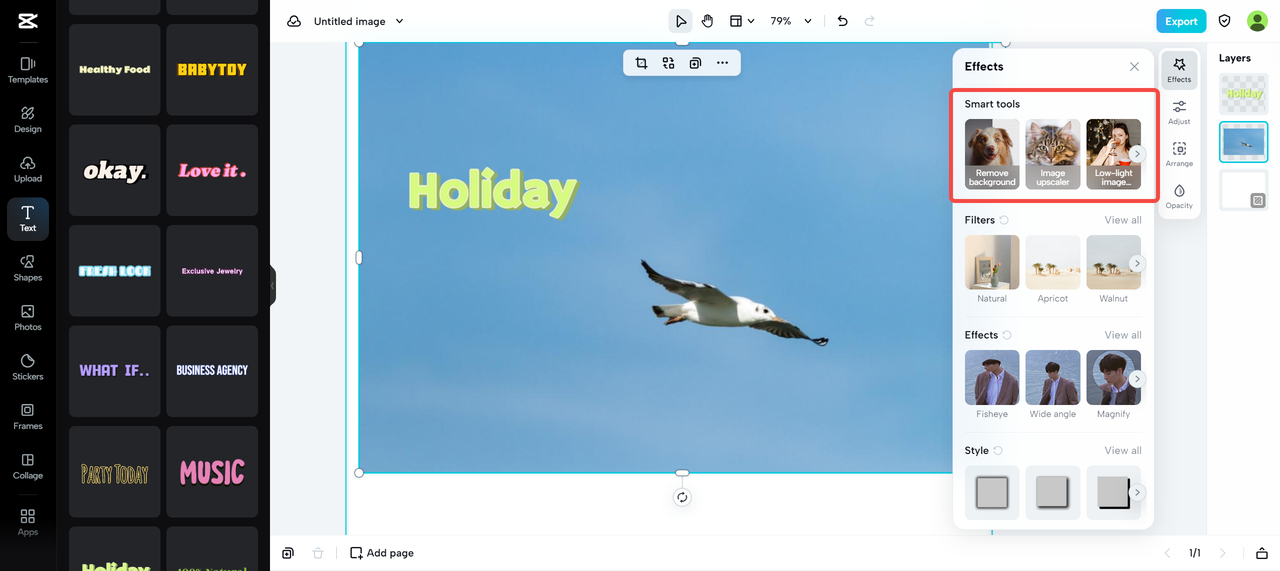This screenshot has height=571, width=1280.
Task: Open the Design panel in sidebar
Action: [28, 119]
